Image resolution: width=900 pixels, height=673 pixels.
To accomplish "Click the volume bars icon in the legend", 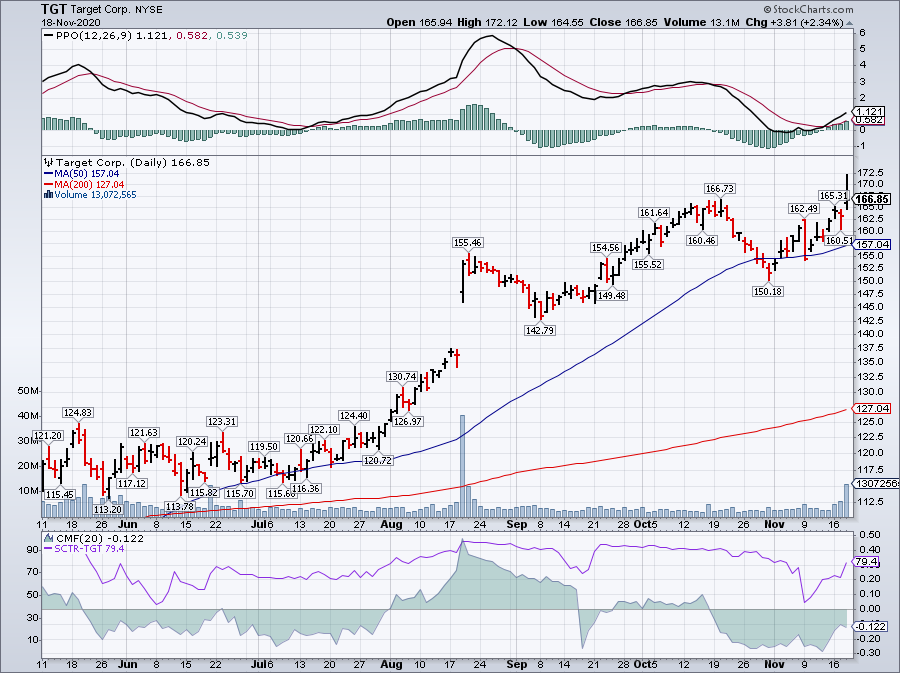I will [49, 195].
